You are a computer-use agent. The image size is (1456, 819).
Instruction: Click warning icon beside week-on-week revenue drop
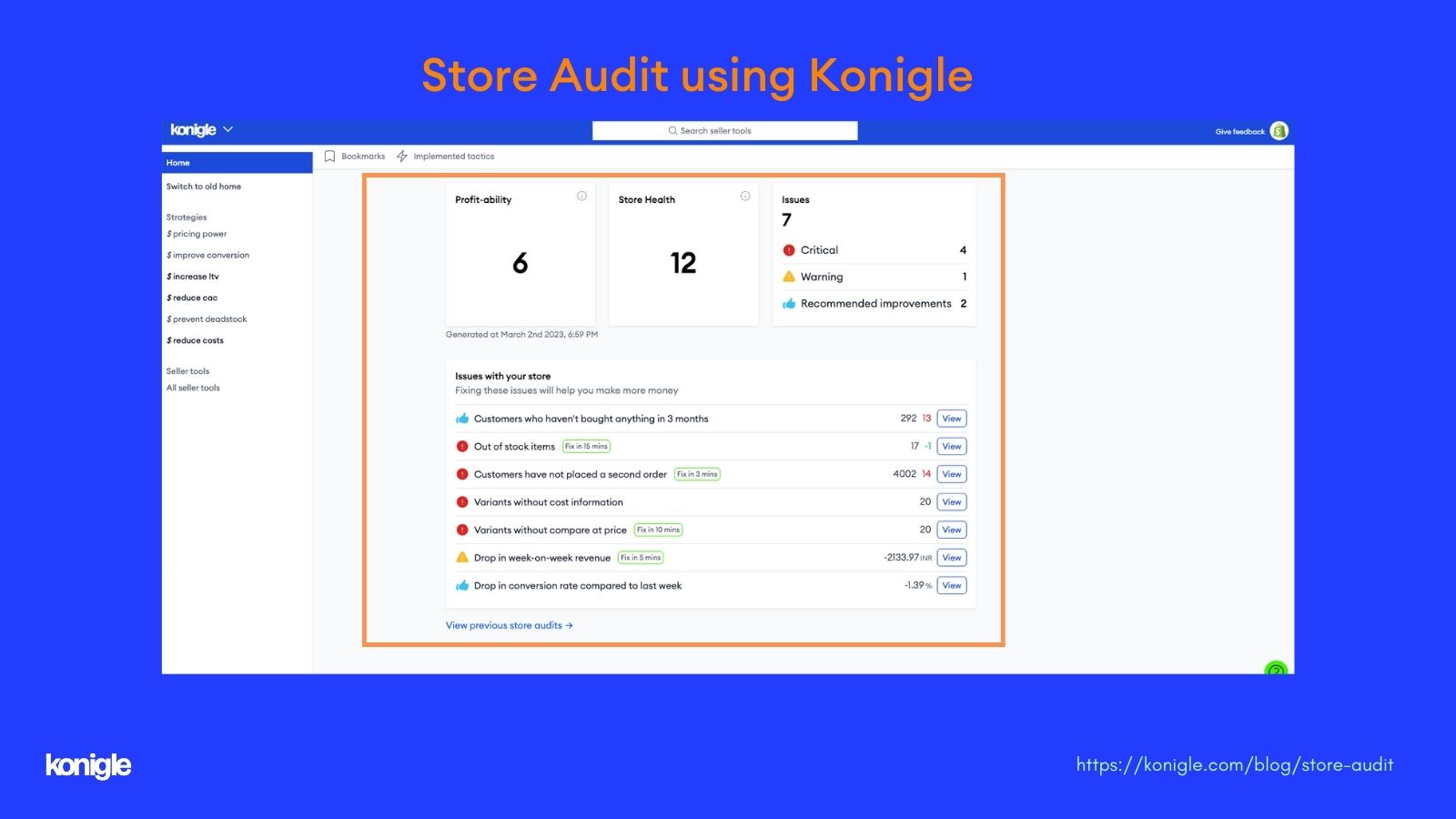[462, 558]
